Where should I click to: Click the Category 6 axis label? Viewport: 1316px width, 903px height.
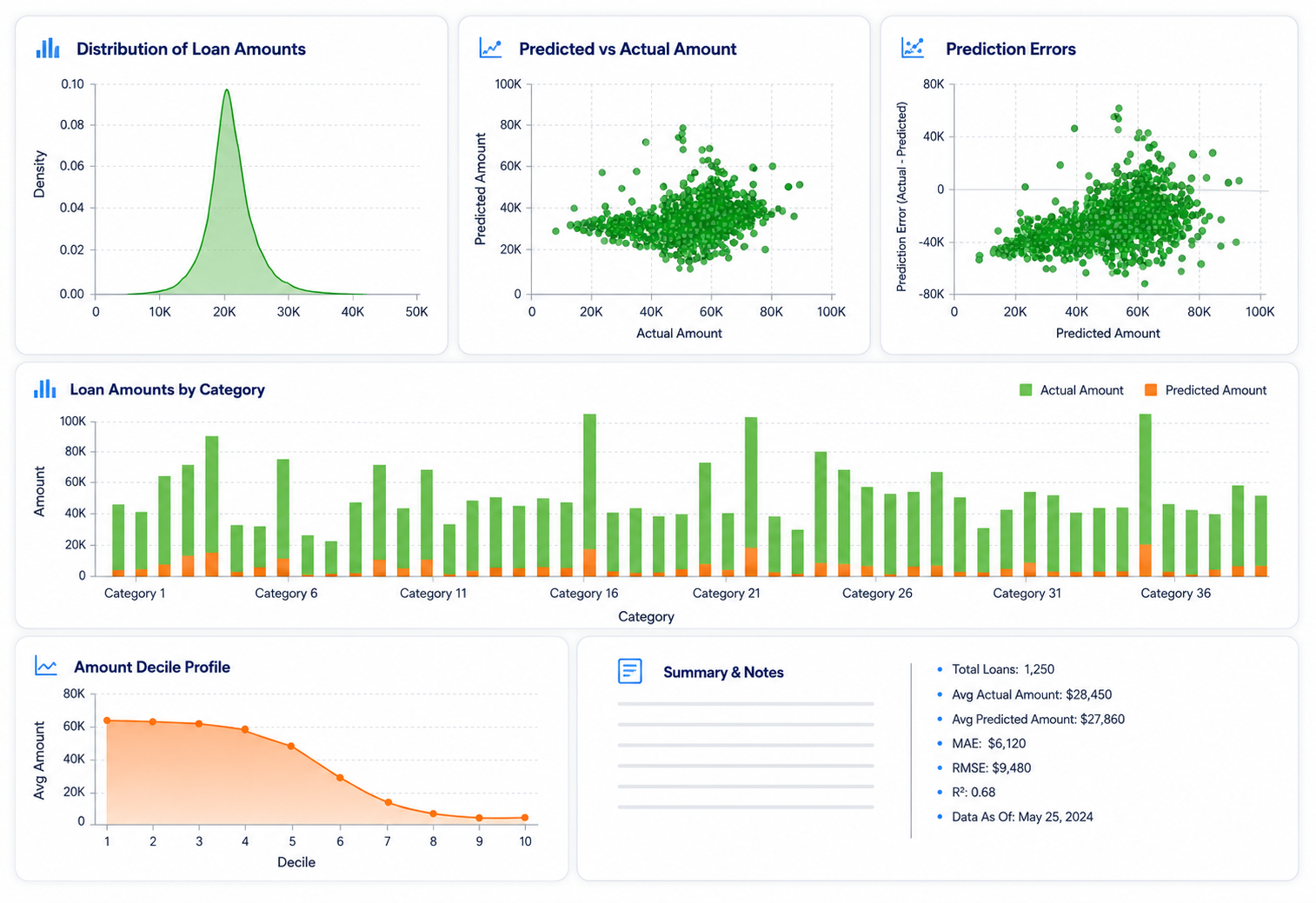[286, 594]
